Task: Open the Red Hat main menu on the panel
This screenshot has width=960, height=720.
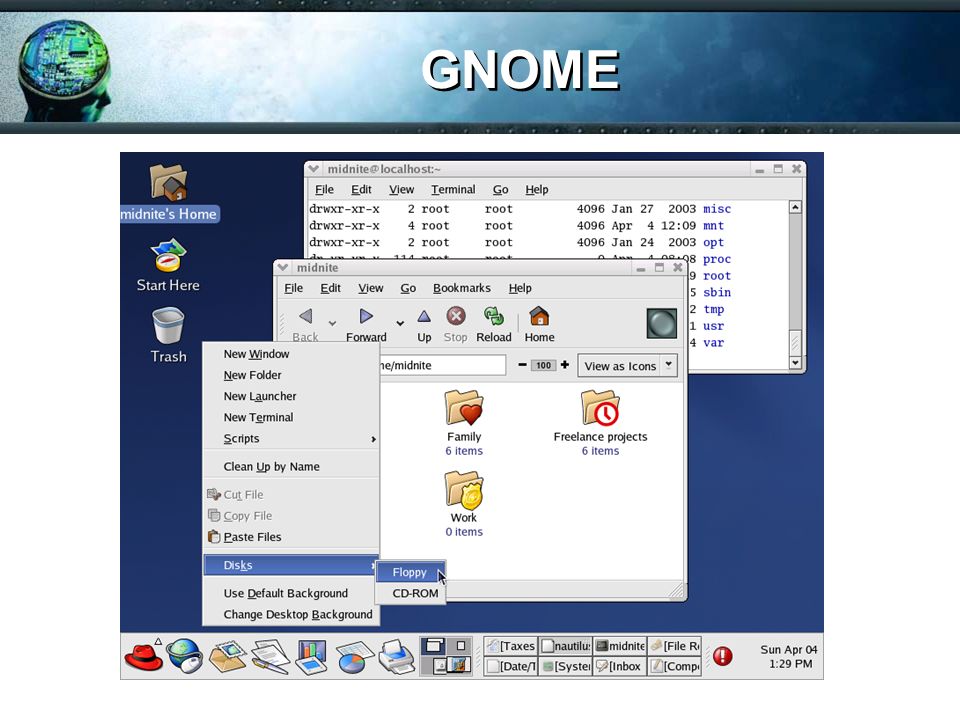Action: [143, 656]
